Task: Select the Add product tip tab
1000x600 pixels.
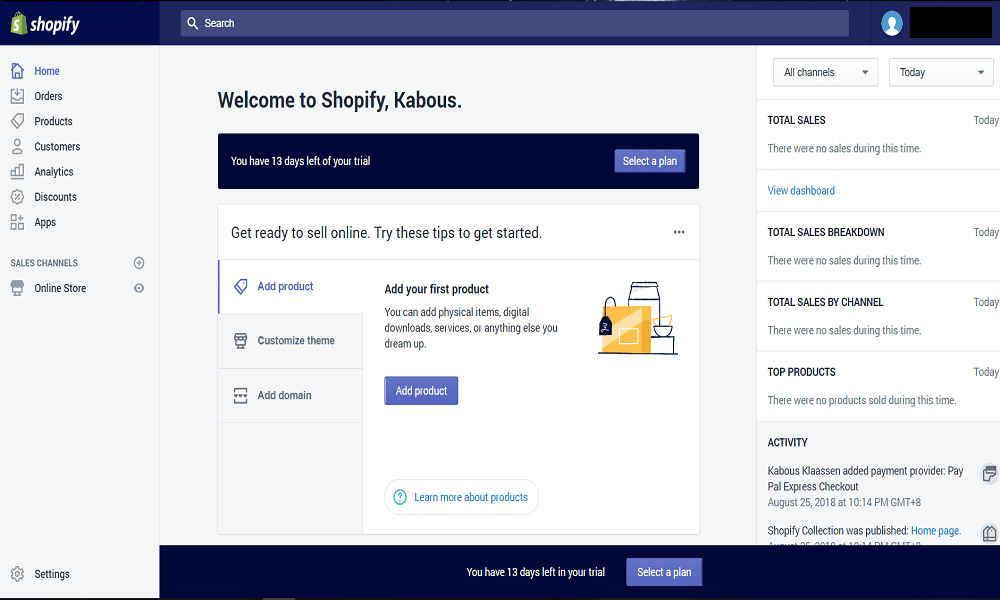Action: click(x=291, y=286)
